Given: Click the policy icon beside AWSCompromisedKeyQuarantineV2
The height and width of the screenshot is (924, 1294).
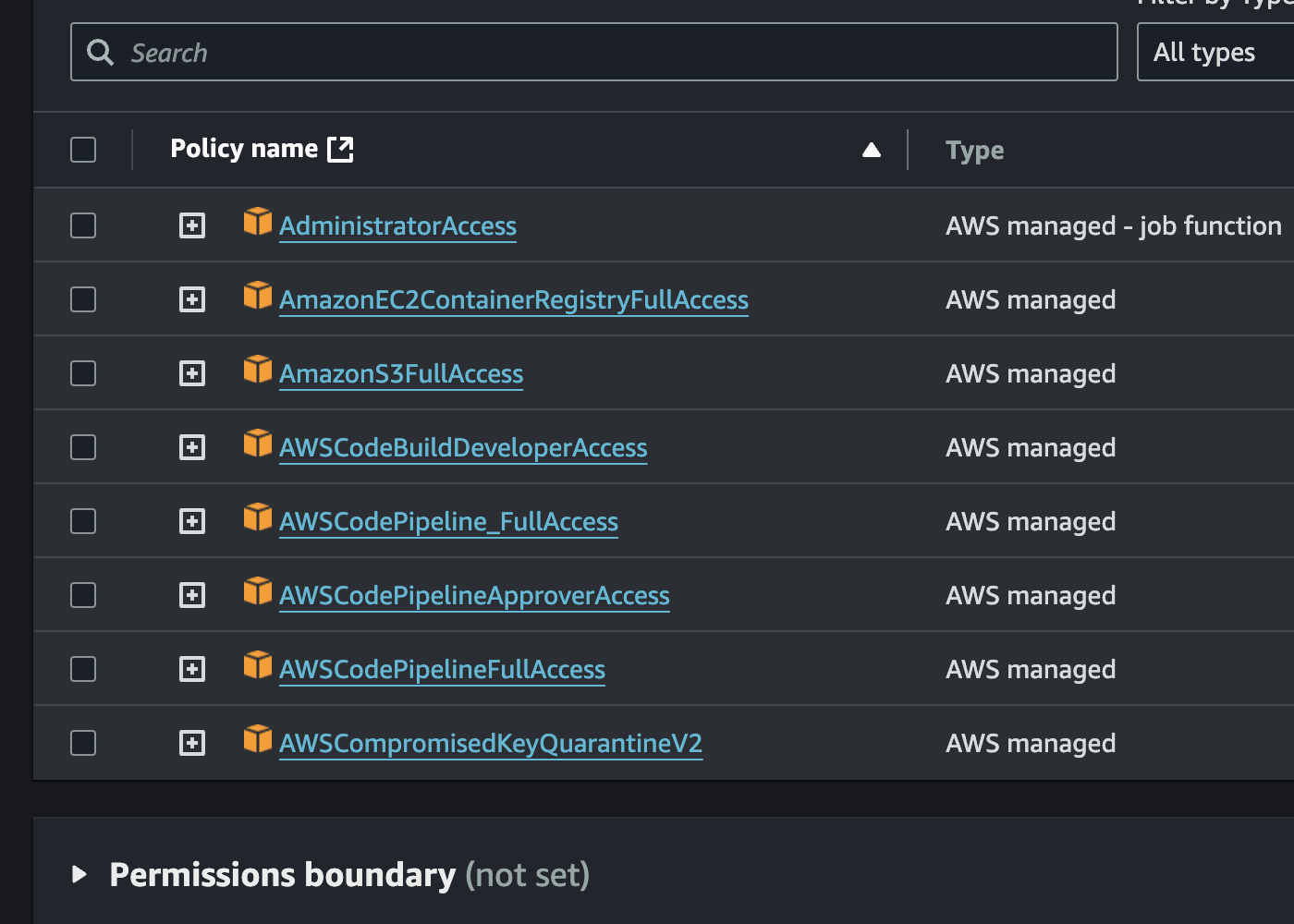Looking at the screenshot, I should coord(258,740).
